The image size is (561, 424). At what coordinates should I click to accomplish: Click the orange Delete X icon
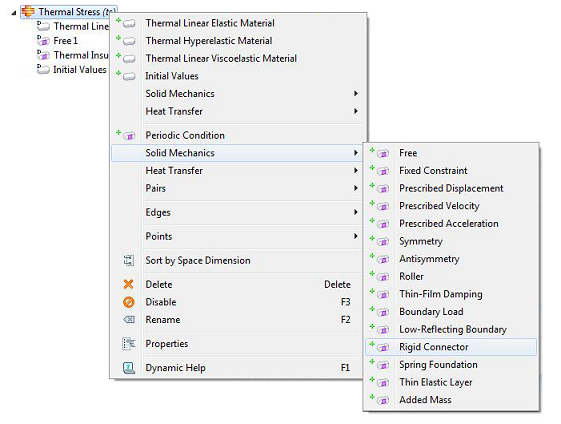[128, 284]
